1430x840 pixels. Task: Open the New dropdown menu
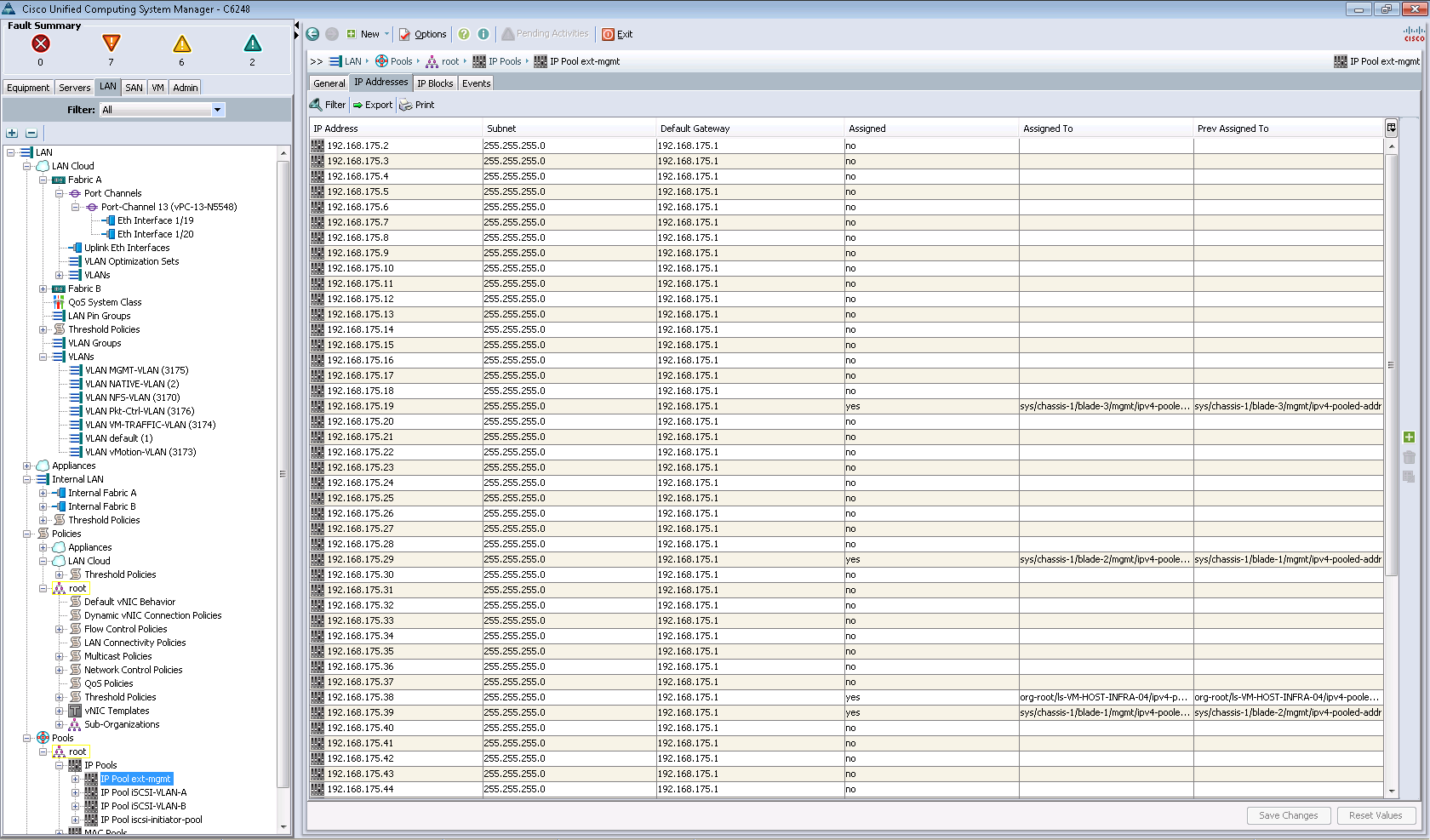(368, 34)
